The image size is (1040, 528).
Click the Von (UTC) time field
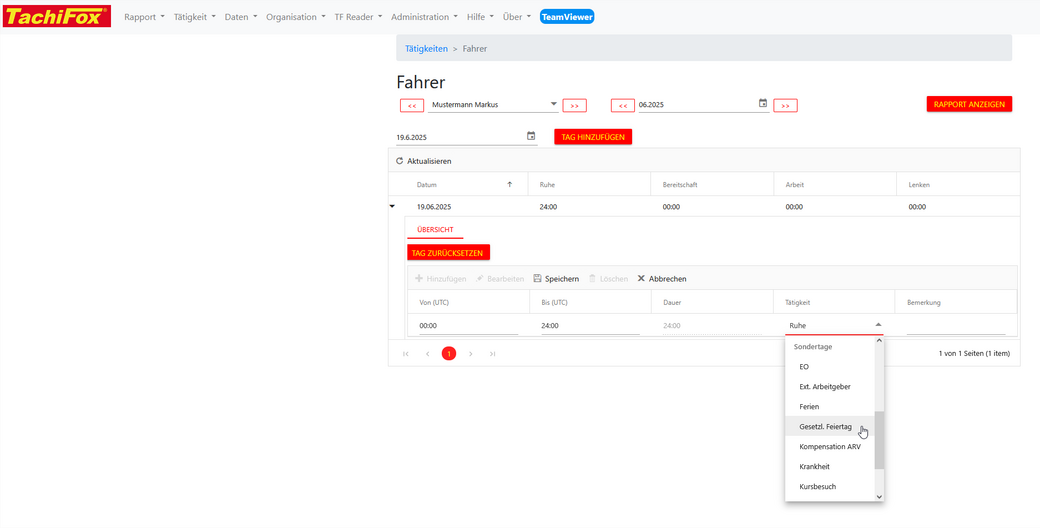pyautogui.click(x=467, y=326)
